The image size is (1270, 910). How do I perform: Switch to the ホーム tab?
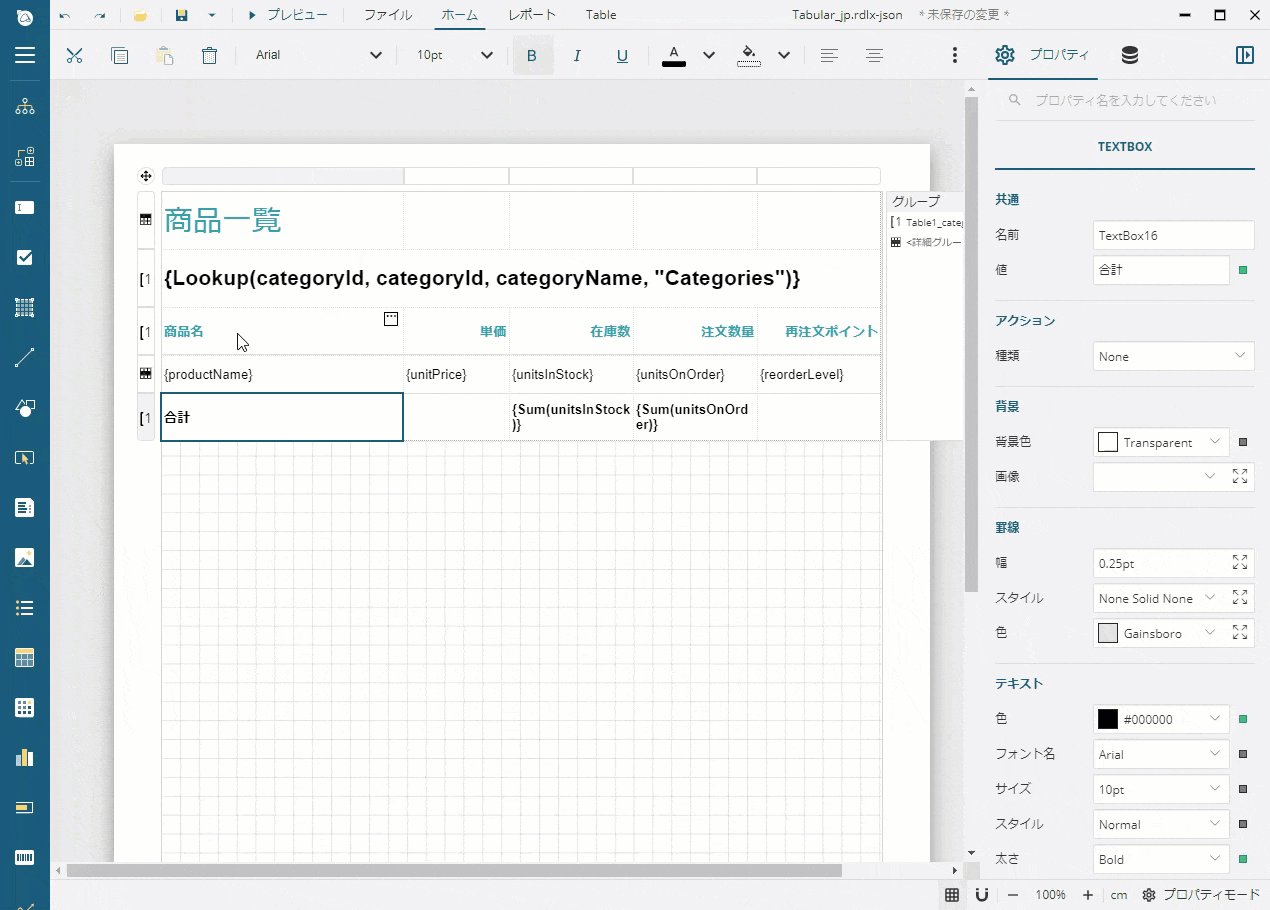460,15
